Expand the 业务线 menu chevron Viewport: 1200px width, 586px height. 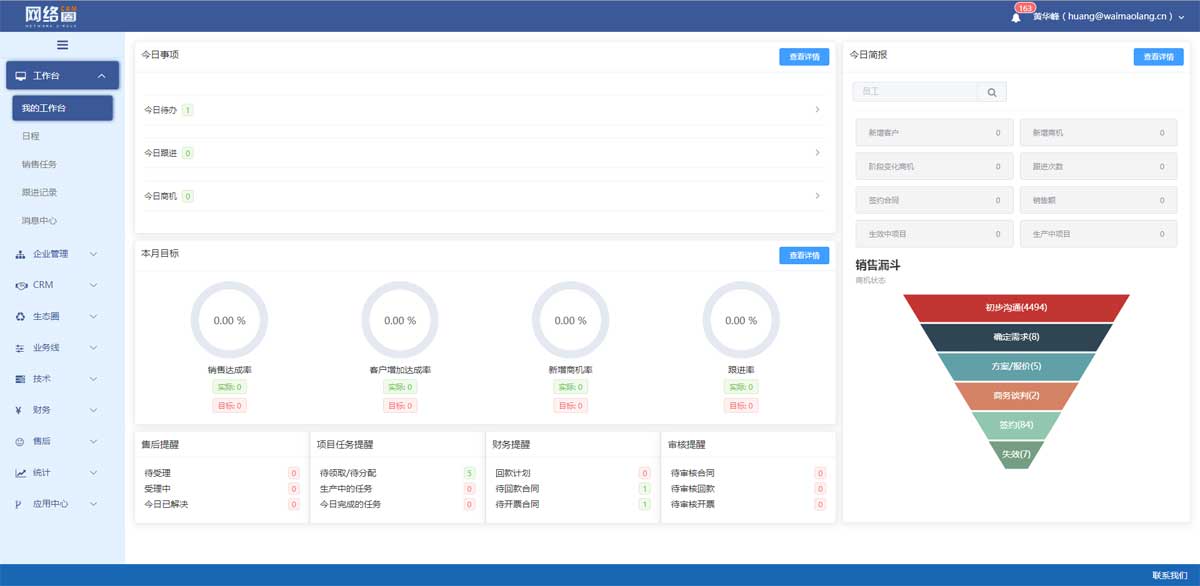point(94,348)
